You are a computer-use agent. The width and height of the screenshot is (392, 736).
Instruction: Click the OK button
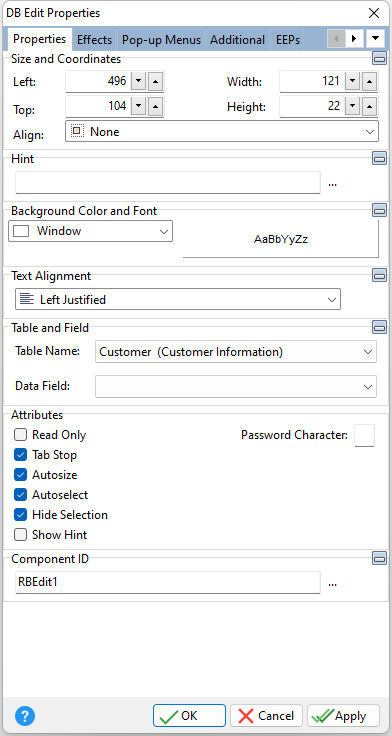point(189,716)
